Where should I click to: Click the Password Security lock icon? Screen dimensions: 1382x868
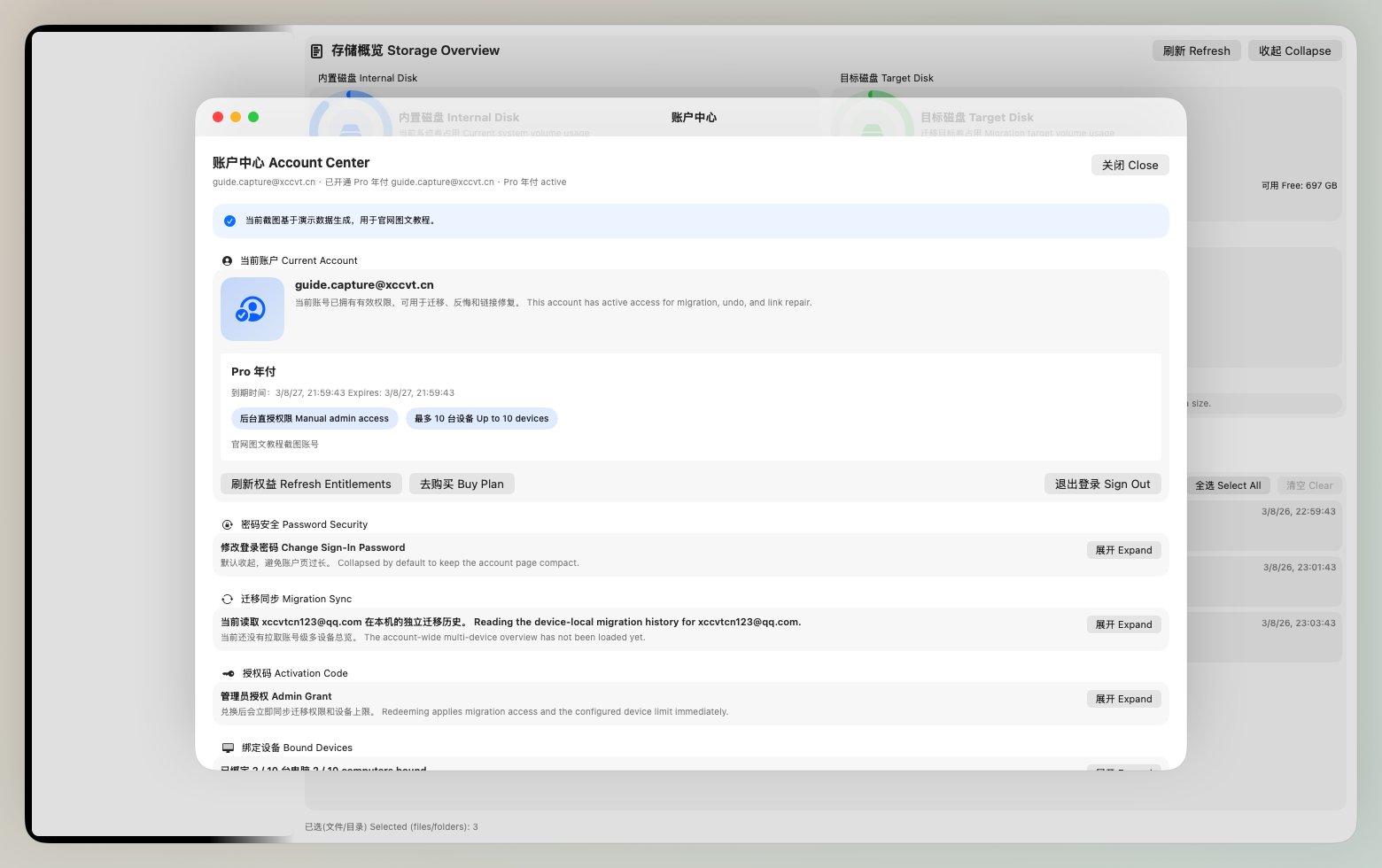click(228, 525)
